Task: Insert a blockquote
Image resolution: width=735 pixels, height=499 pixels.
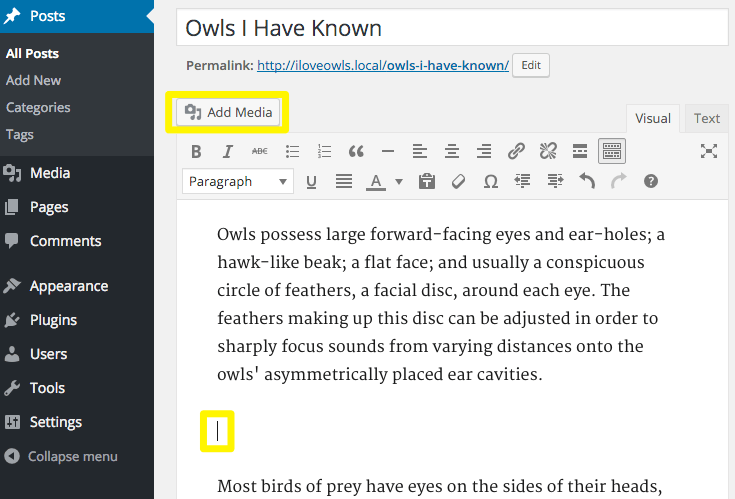Action: [356, 151]
